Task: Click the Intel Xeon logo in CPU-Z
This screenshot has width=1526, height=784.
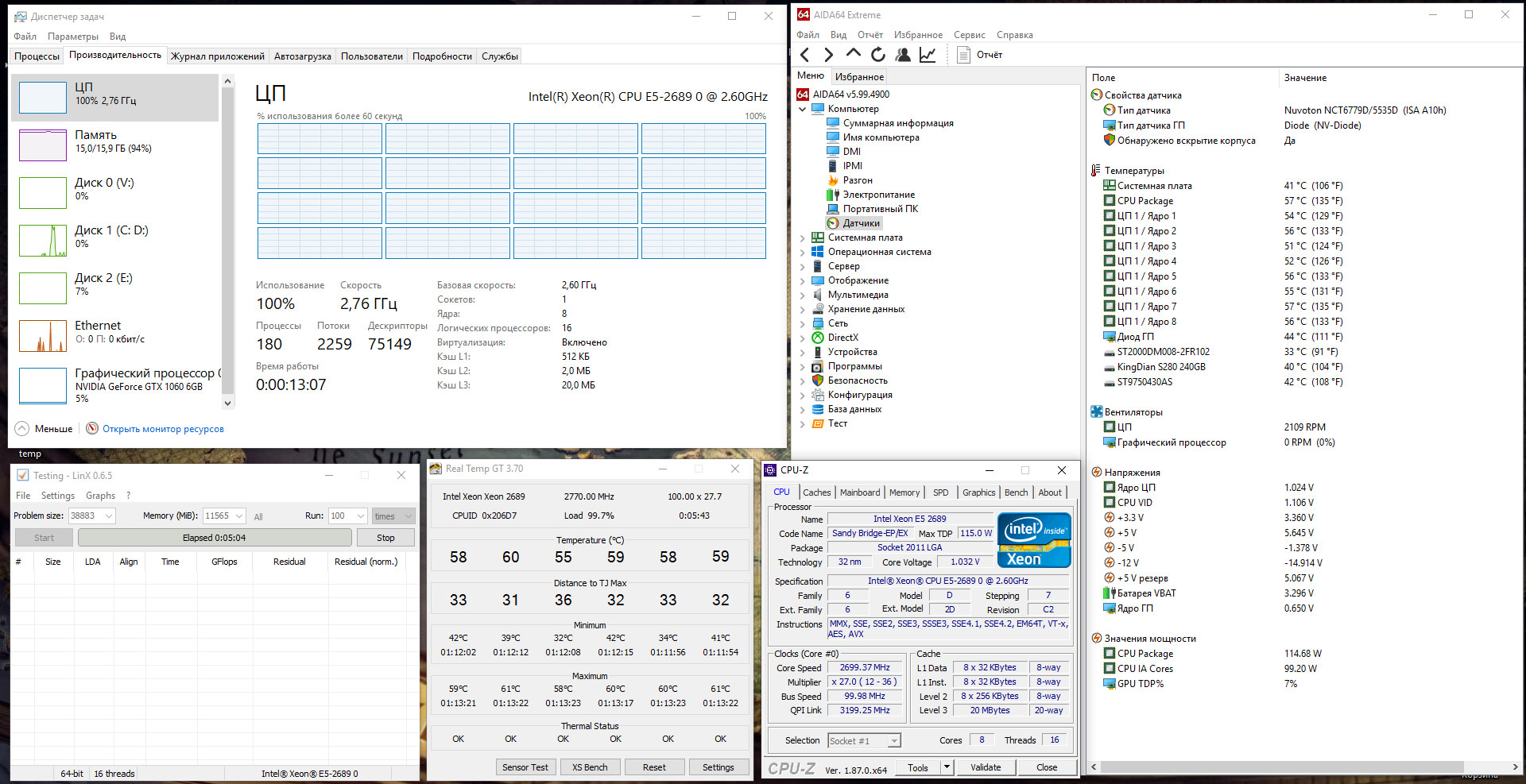Action: [x=1034, y=540]
